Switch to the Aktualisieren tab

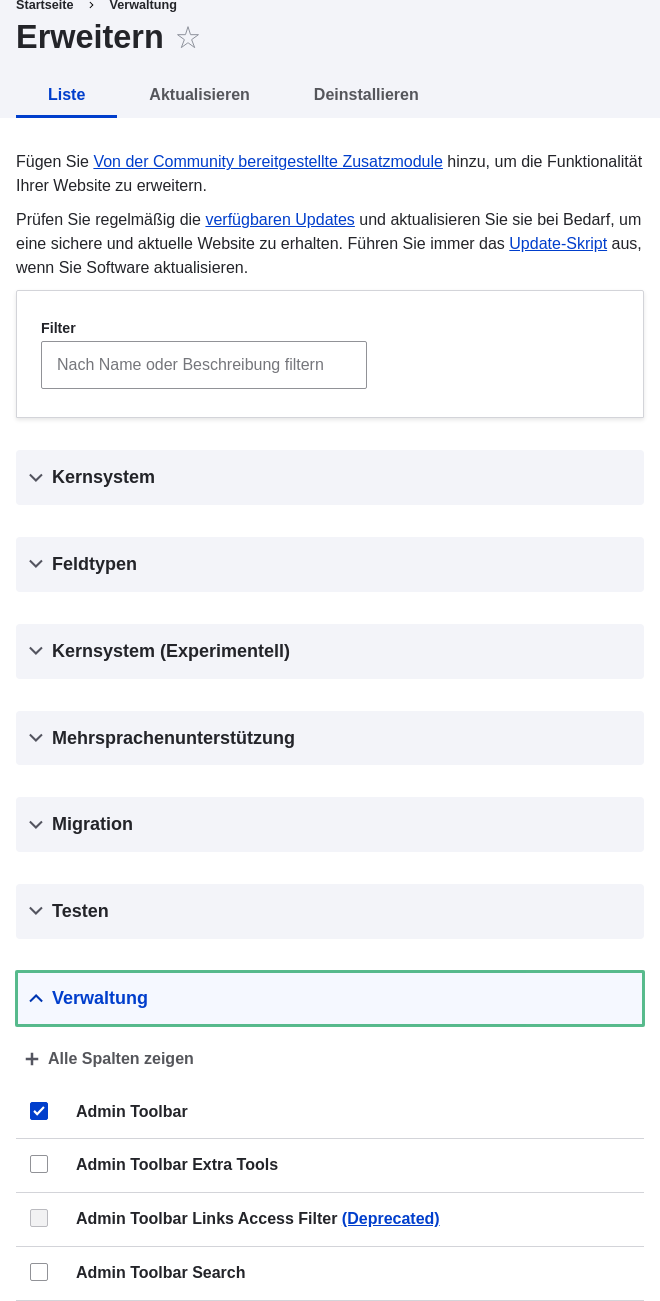(x=199, y=95)
